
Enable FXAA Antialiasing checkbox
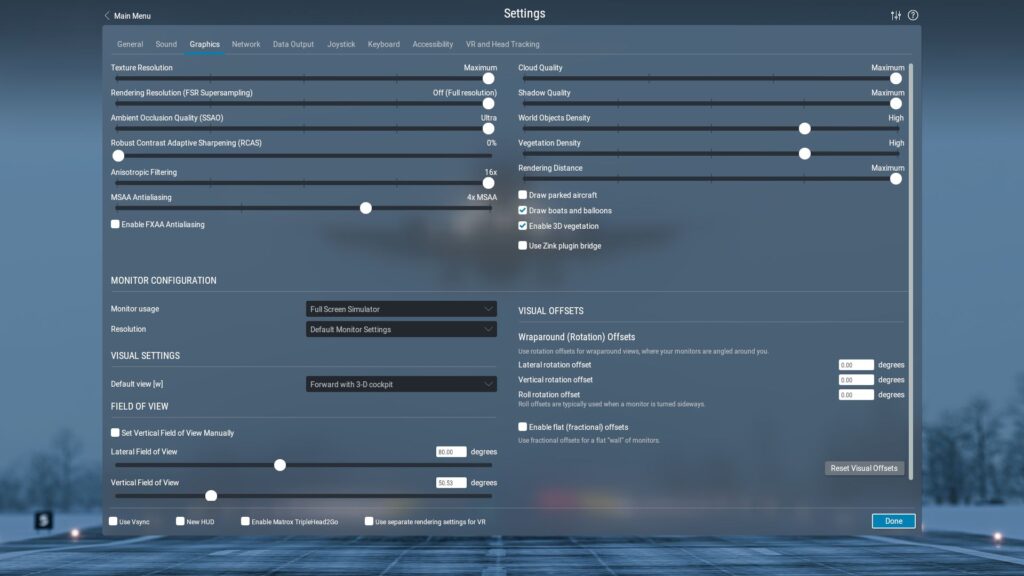(116, 225)
